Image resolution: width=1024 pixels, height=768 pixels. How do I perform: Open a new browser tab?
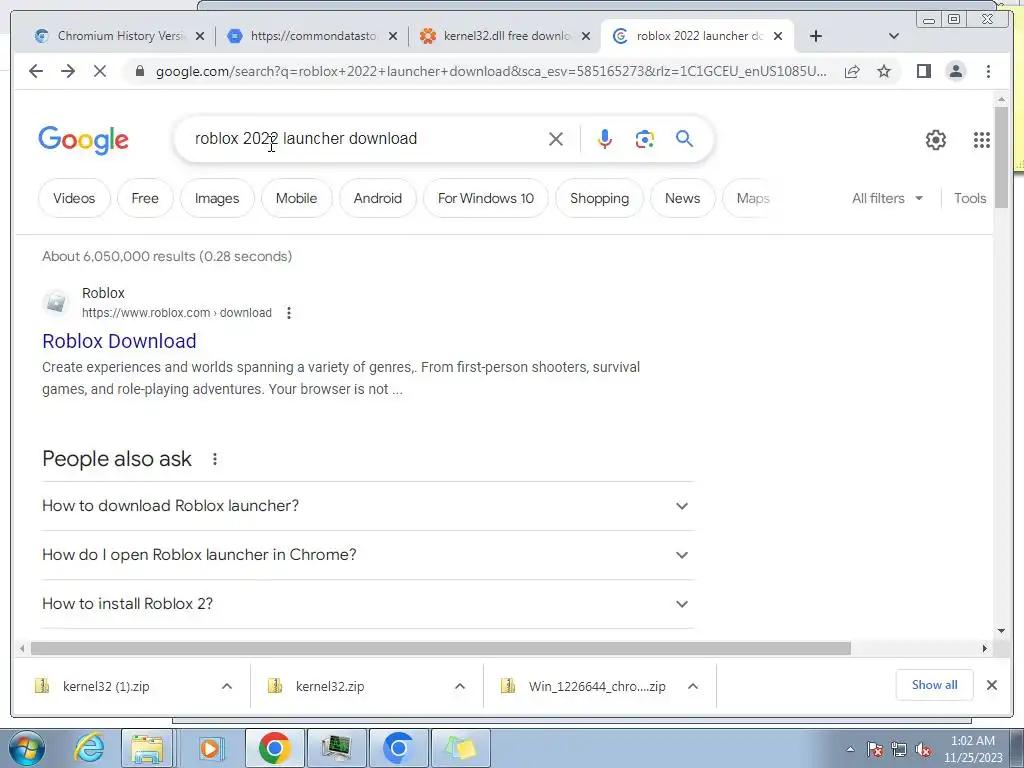816,36
